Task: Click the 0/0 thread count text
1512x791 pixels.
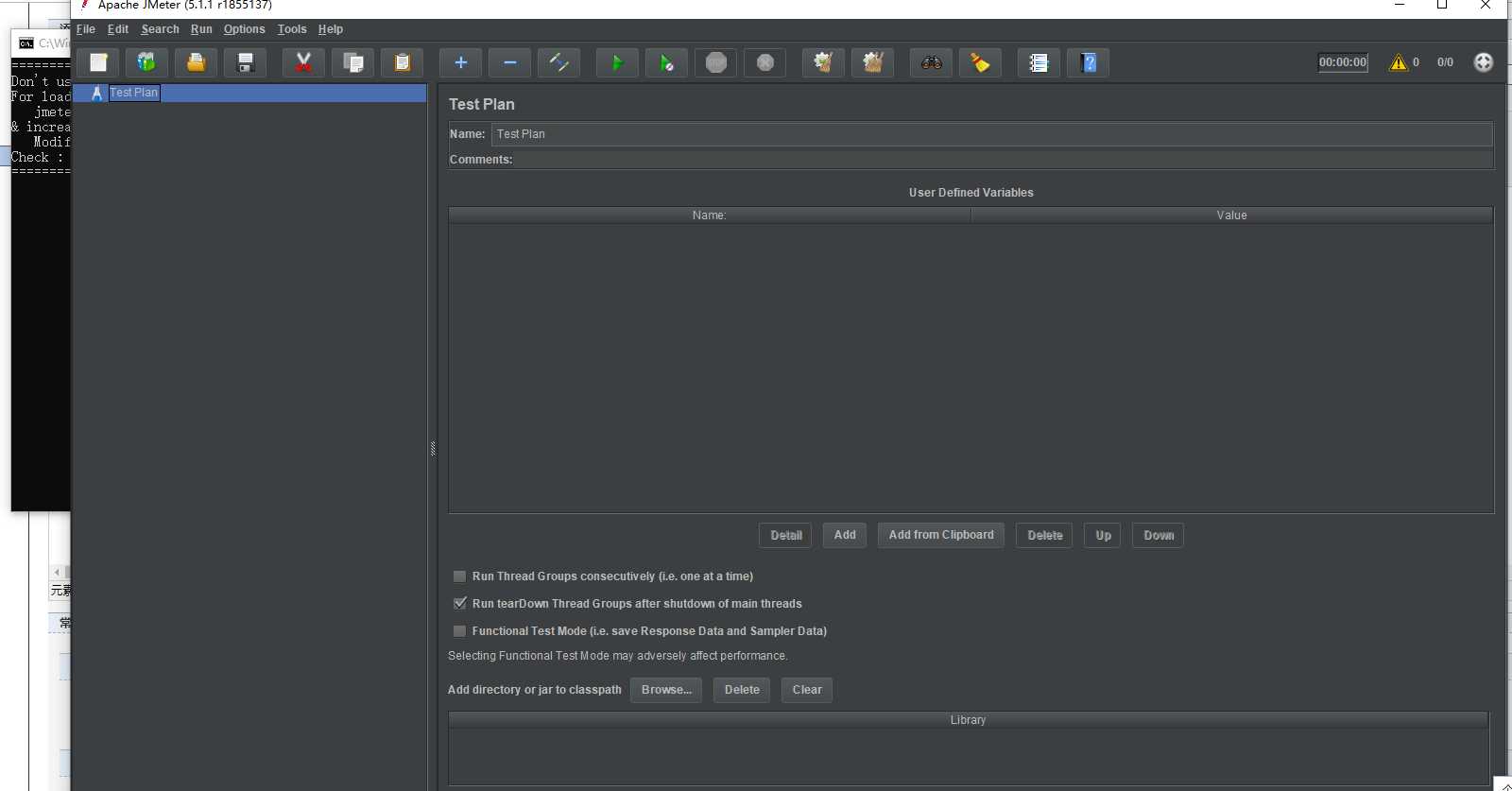Action: coord(1445,62)
